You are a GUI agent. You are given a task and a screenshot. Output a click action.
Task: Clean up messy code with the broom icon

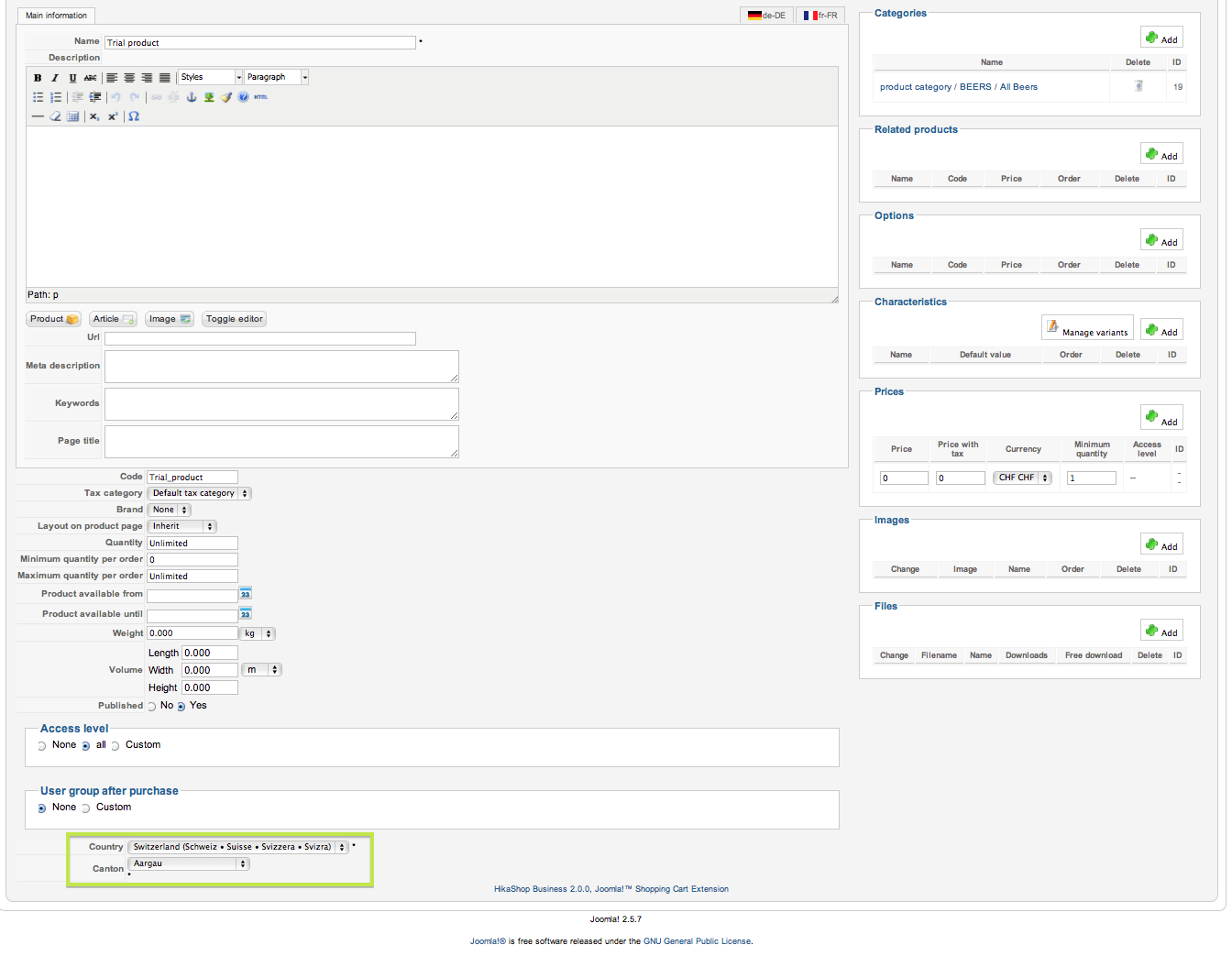[x=226, y=97]
